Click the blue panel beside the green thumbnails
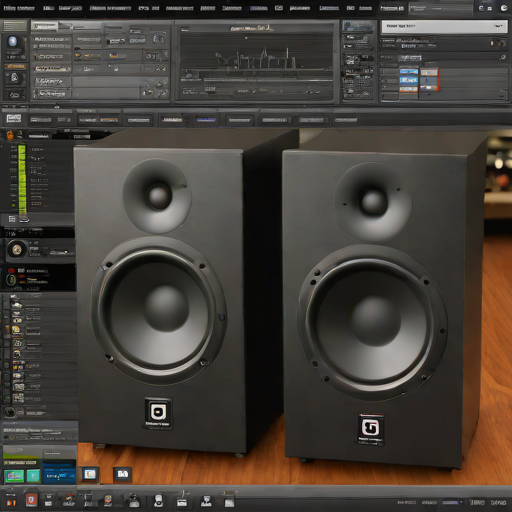 coord(59,472)
